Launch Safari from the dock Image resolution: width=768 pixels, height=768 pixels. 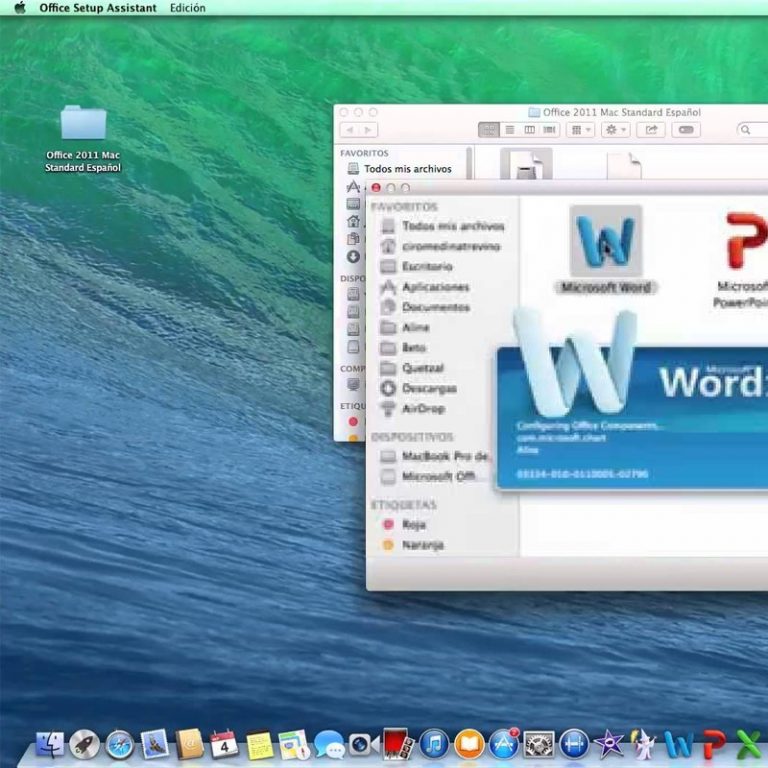pos(120,744)
